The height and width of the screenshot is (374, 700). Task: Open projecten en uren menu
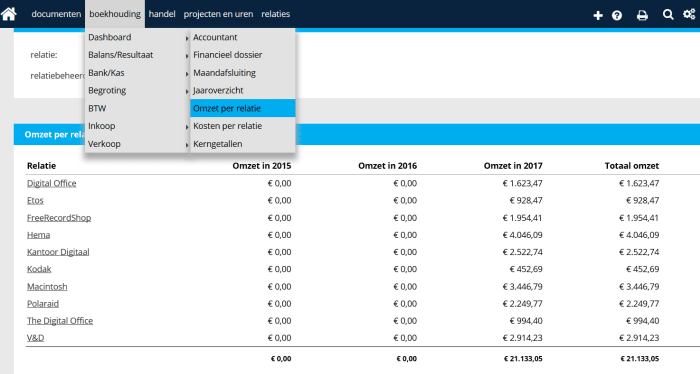[218, 14]
